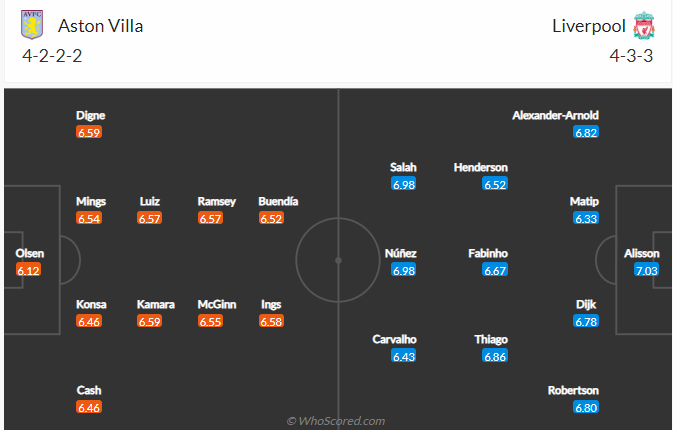Select player Buendía on the pitch
Screen dimensions: 673x430
point(278,201)
